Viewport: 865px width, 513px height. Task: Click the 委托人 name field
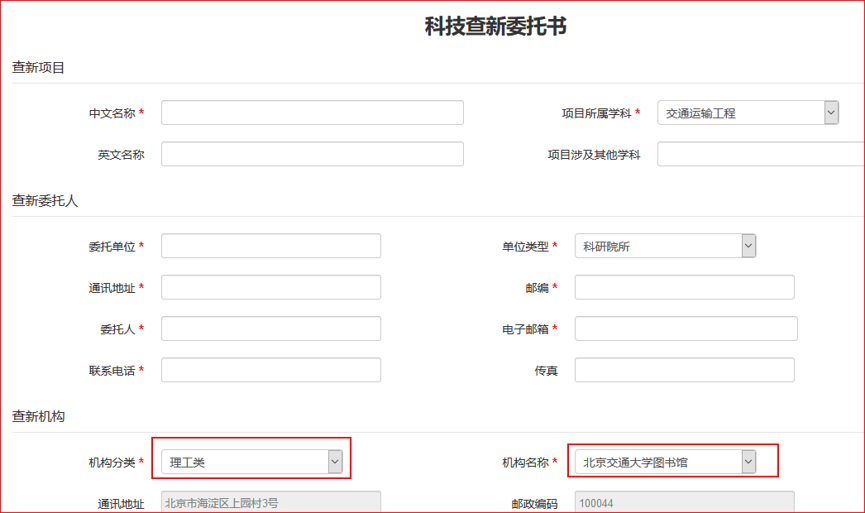tap(271, 329)
